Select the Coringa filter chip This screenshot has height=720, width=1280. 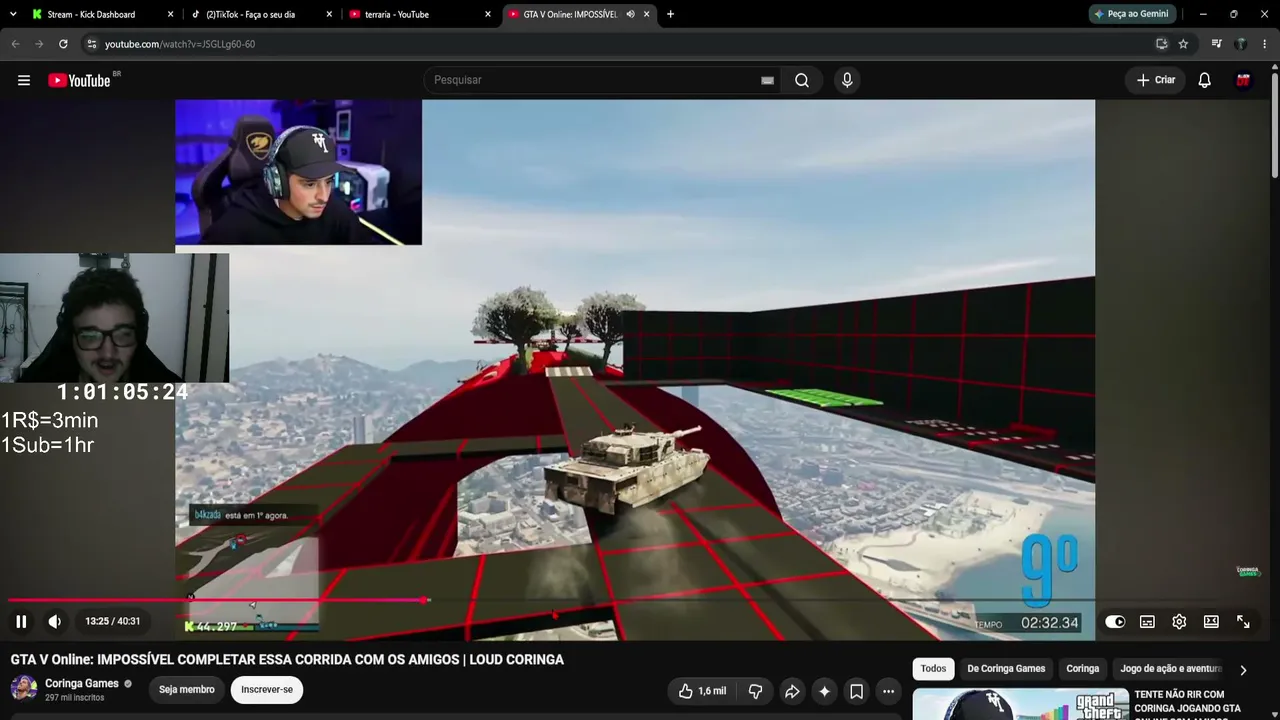pos(1082,669)
